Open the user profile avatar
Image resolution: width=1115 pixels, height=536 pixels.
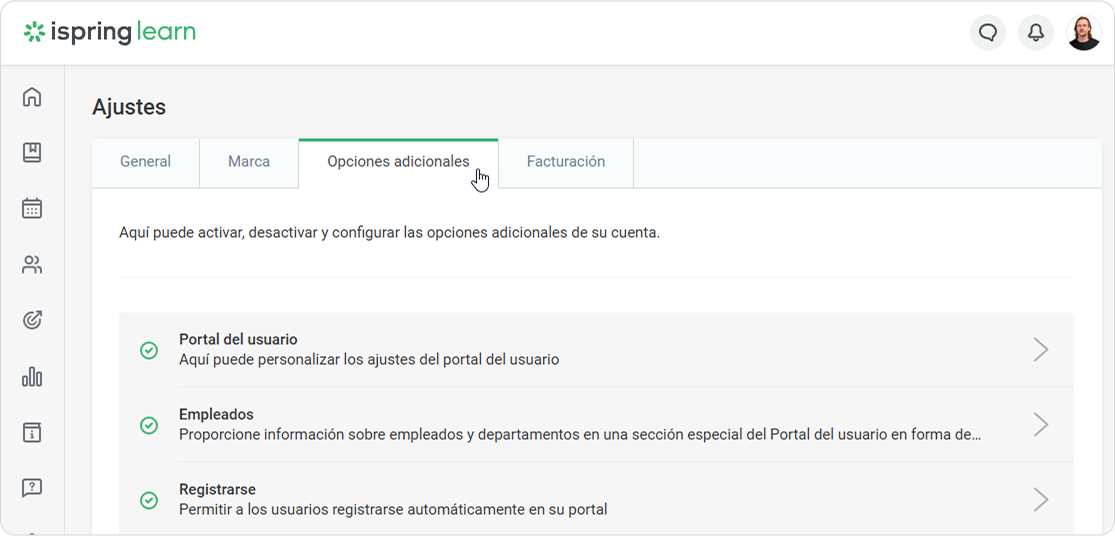point(1084,33)
